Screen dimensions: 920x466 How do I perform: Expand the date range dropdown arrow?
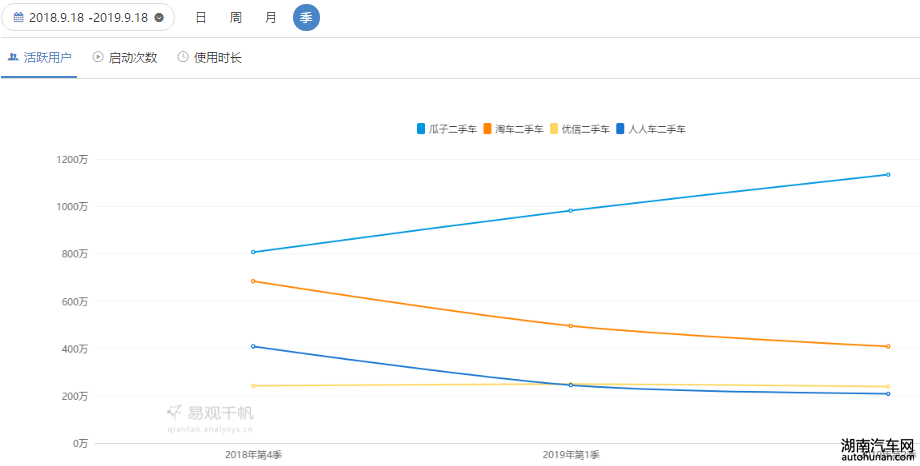coord(159,18)
